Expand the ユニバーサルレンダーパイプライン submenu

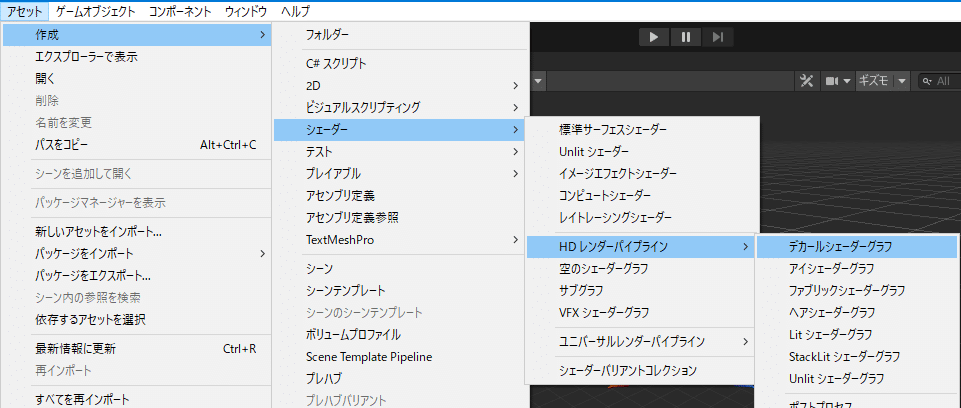click(642, 341)
